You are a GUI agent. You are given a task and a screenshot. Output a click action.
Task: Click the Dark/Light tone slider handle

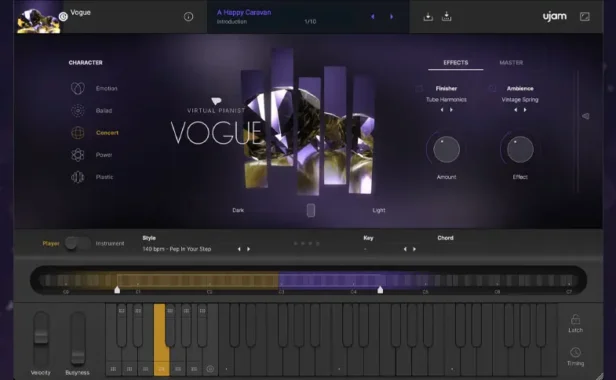click(311, 210)
